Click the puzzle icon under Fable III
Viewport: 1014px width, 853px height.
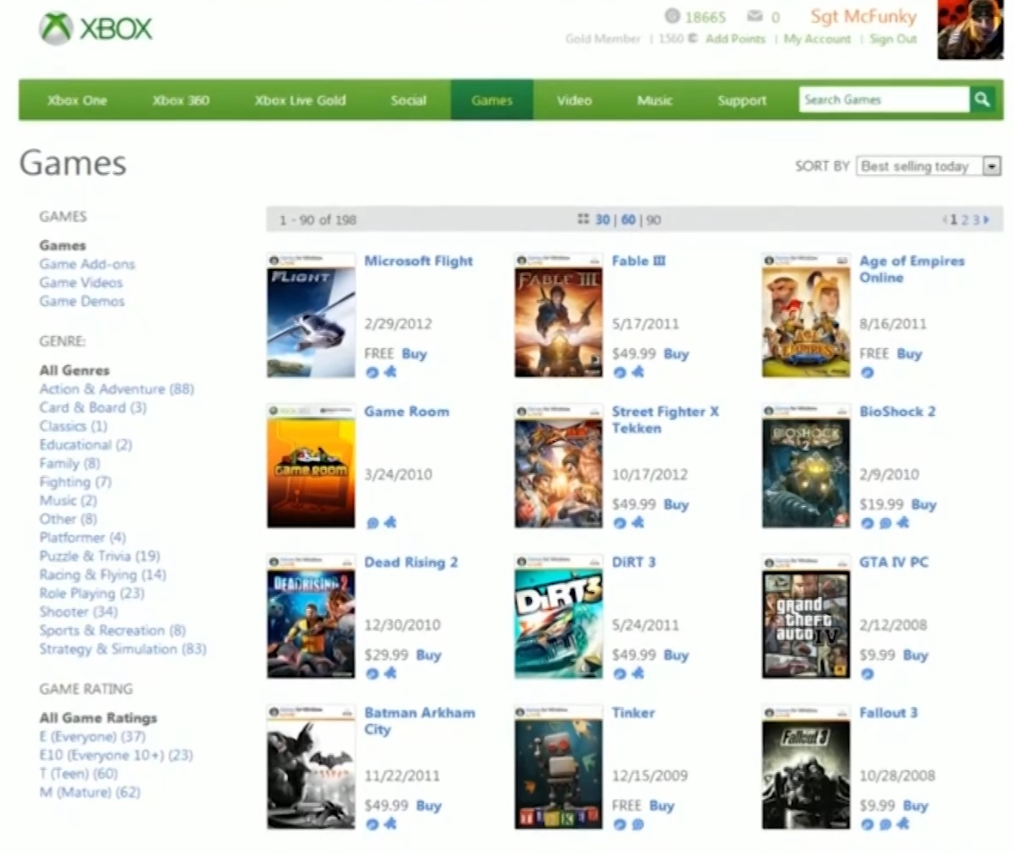(x=638, y=372)
